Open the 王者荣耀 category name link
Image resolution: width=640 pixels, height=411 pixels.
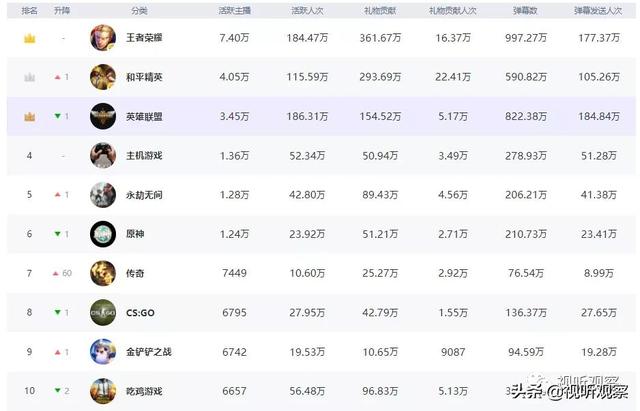[145, 38]
